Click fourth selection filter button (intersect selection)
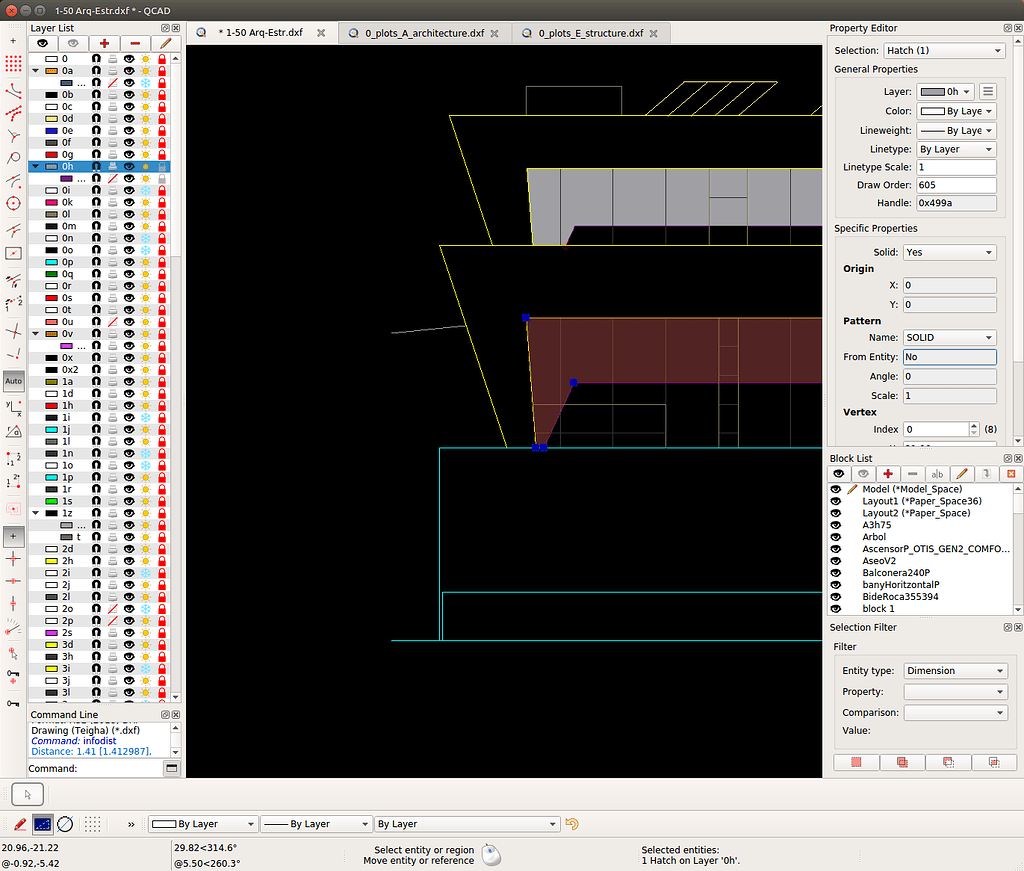This screenshot has width=1024, height=871. 994,762
